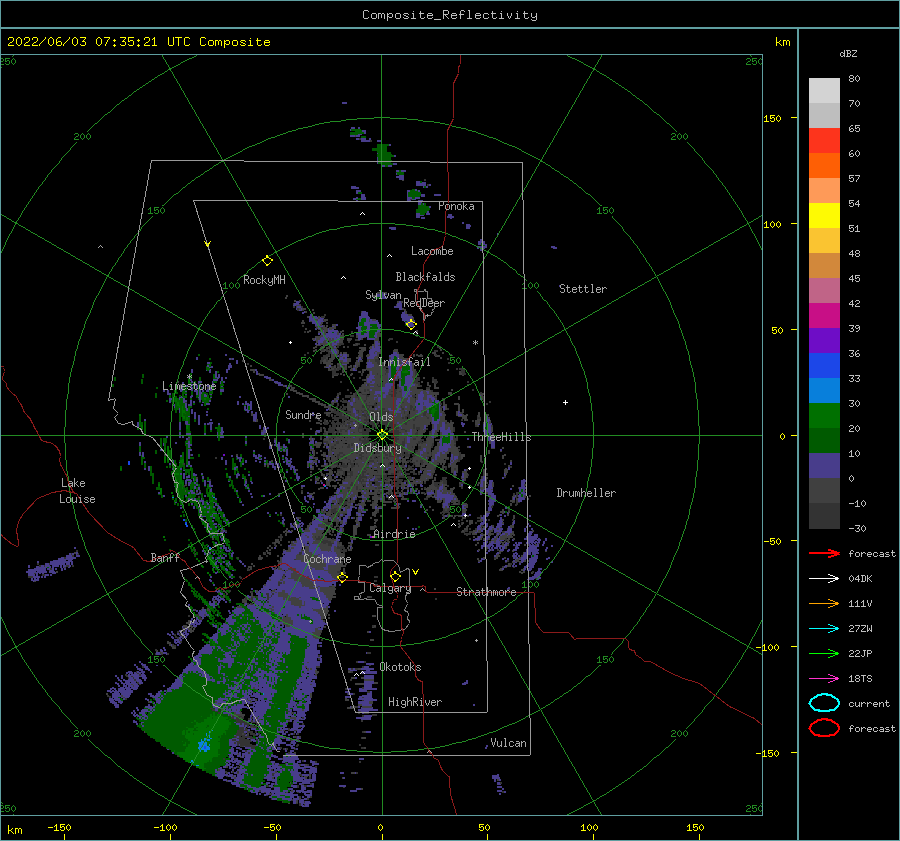Click the Airdrie city label
Image resolution: width=900 pixels, height=841 pixels.
(x=394, y=534)
